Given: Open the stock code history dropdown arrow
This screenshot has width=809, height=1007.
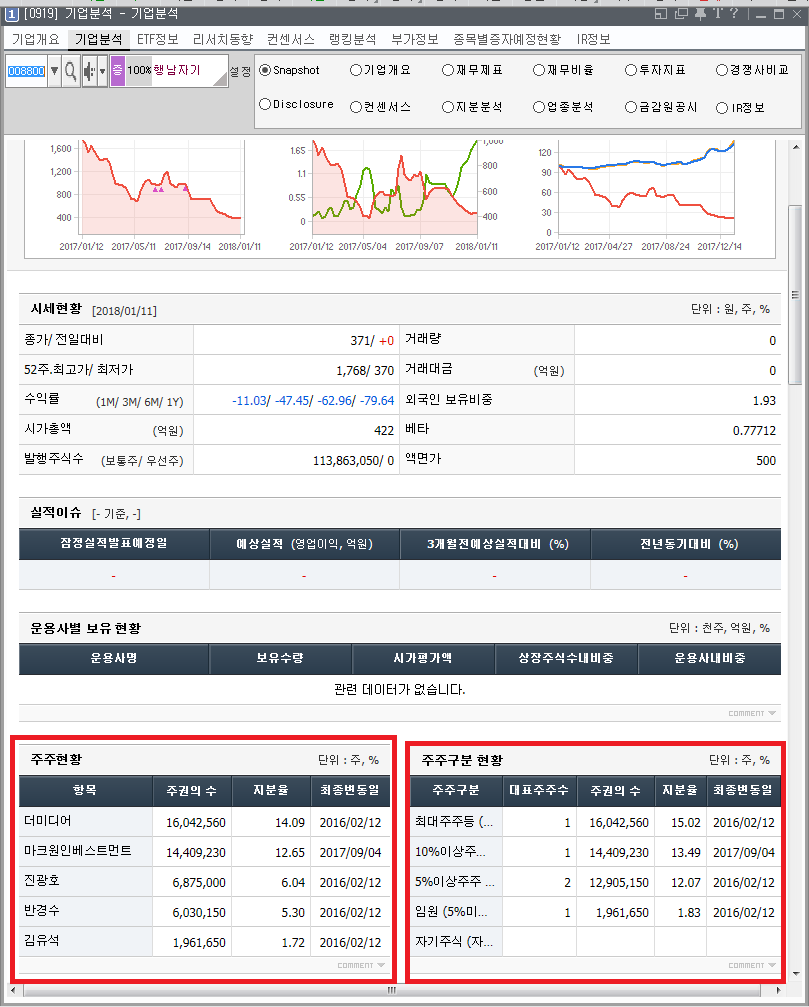Looking at the screenshot, I should [55, 71].
